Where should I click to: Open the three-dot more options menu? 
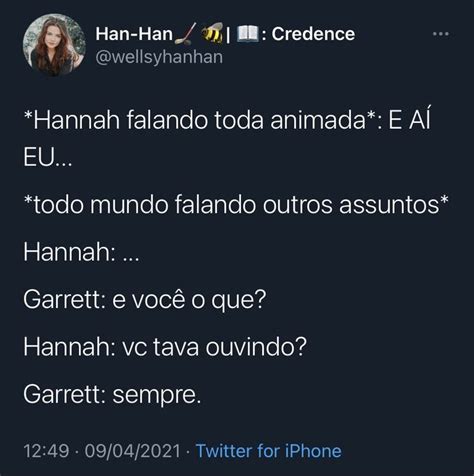[441, 34]
